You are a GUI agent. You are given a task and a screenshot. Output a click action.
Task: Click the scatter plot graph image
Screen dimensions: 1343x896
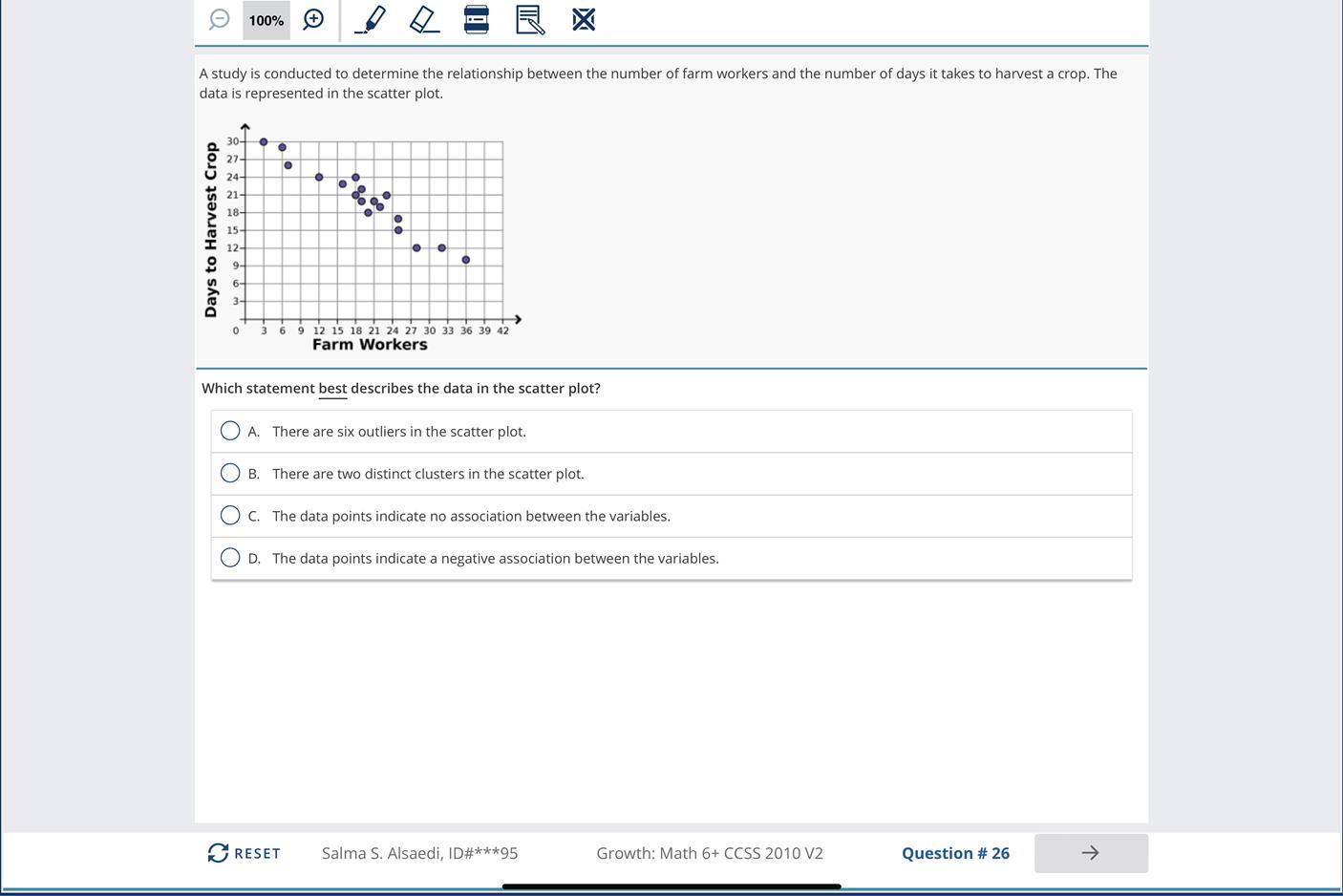tap(362, 239)
